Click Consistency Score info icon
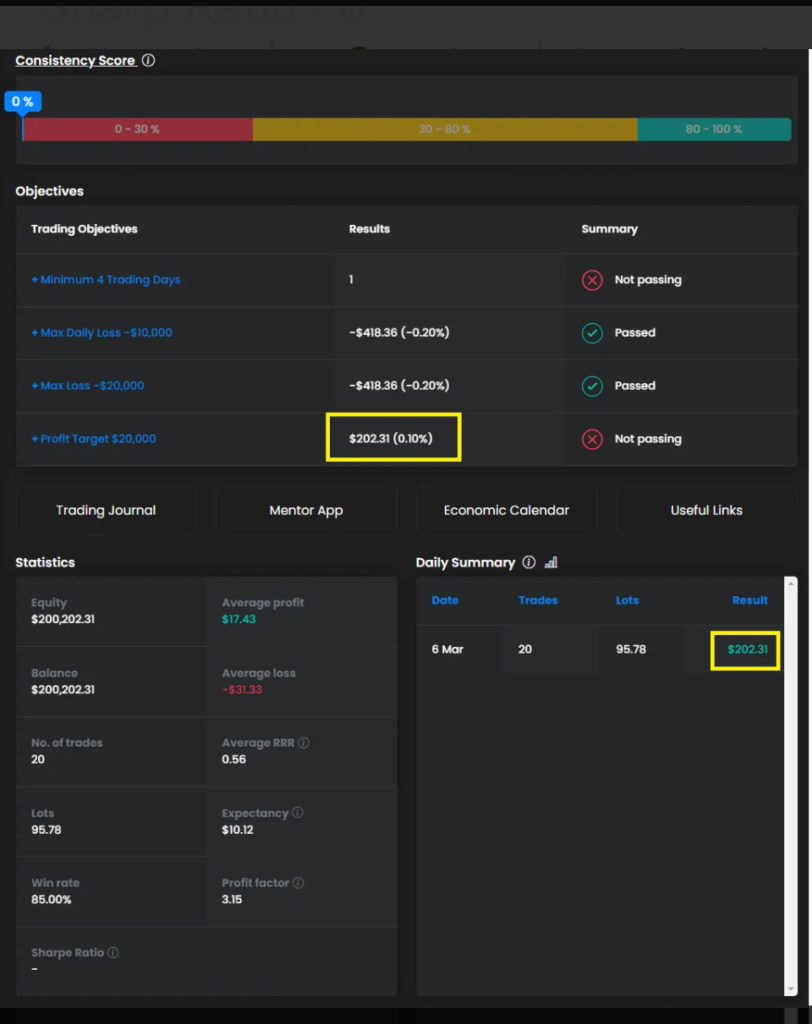Screen dimensions: 812x1024 click(148, 61)
